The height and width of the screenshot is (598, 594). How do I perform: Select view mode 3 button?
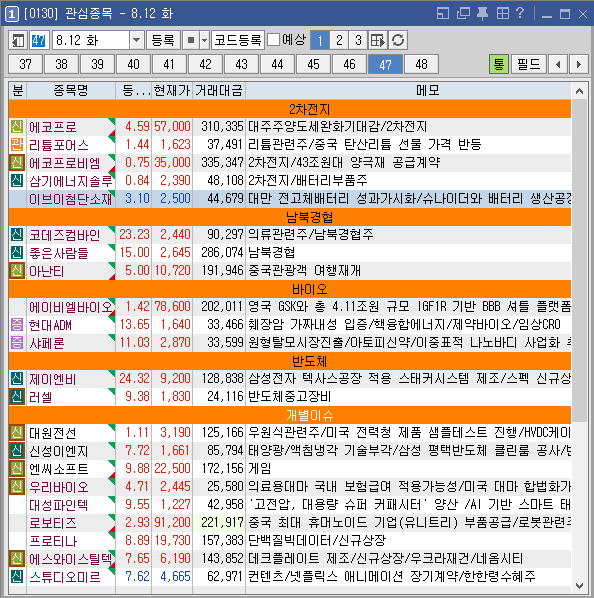[x=358, y=40]
